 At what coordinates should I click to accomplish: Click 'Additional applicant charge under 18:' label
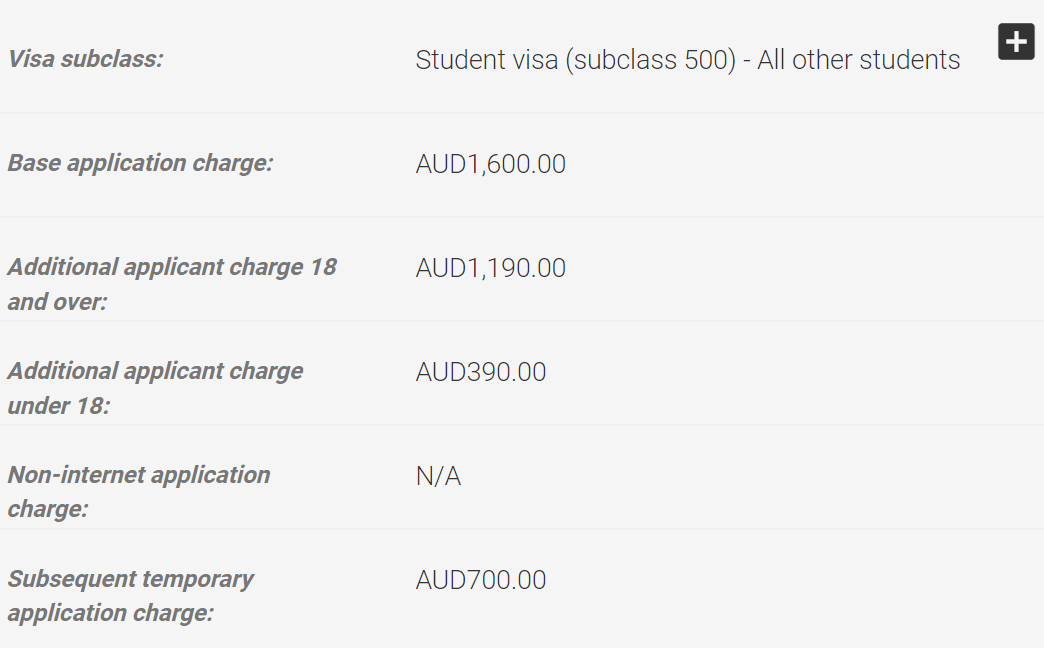(x=155, y=388)
